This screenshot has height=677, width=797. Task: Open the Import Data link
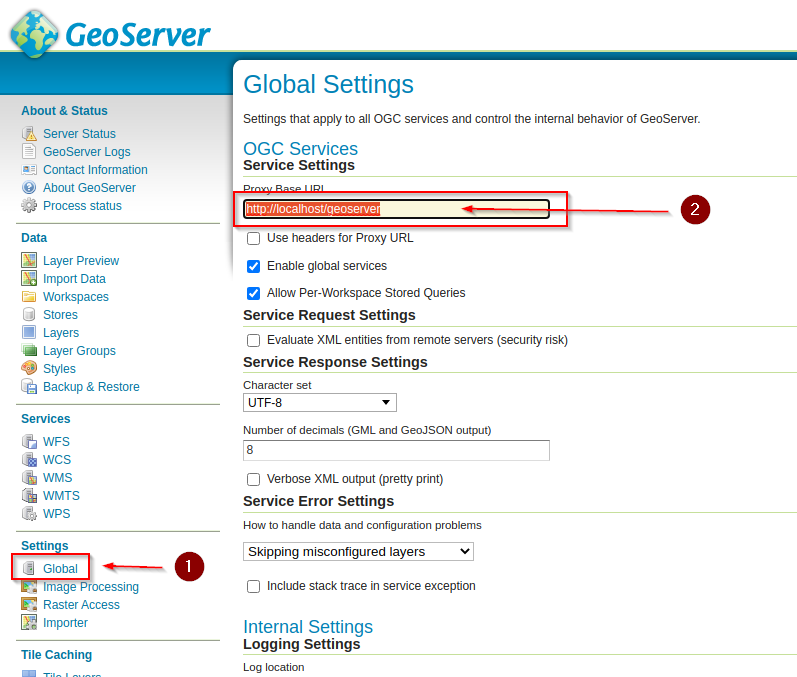[x=74, y=279]
